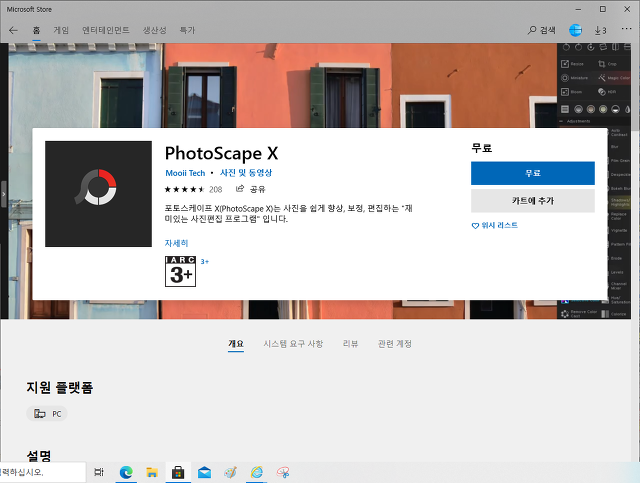Open Internet Explorer from taskbar
Image resolution: width=640 pixels, height=483 pixels.
(256, 472)
